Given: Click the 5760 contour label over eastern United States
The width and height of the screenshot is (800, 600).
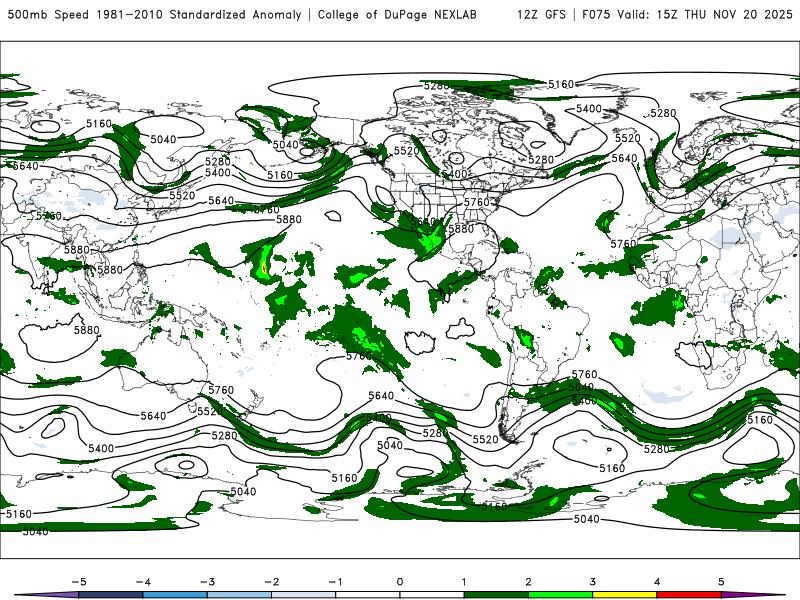Looking at the screenshot, I should (x=477, y=202).
